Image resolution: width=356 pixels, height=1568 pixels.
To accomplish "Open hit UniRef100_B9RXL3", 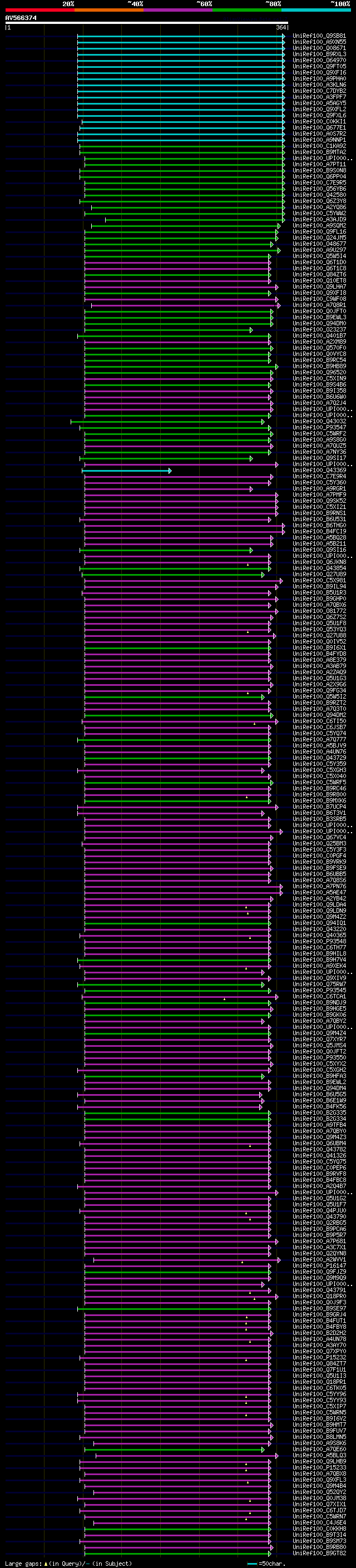I will coord(319,55).
